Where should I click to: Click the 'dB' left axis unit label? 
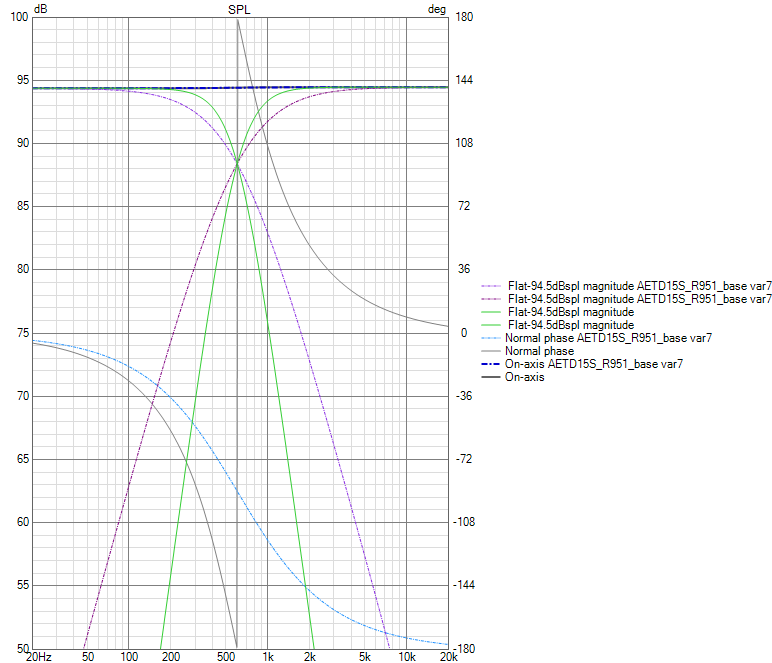coord(40,9)
